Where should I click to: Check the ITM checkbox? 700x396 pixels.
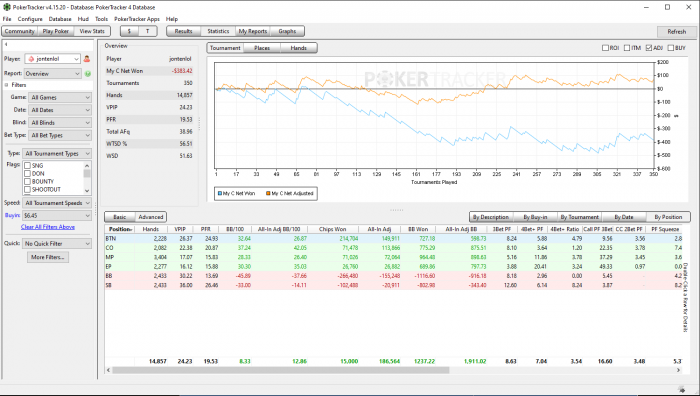627,48
